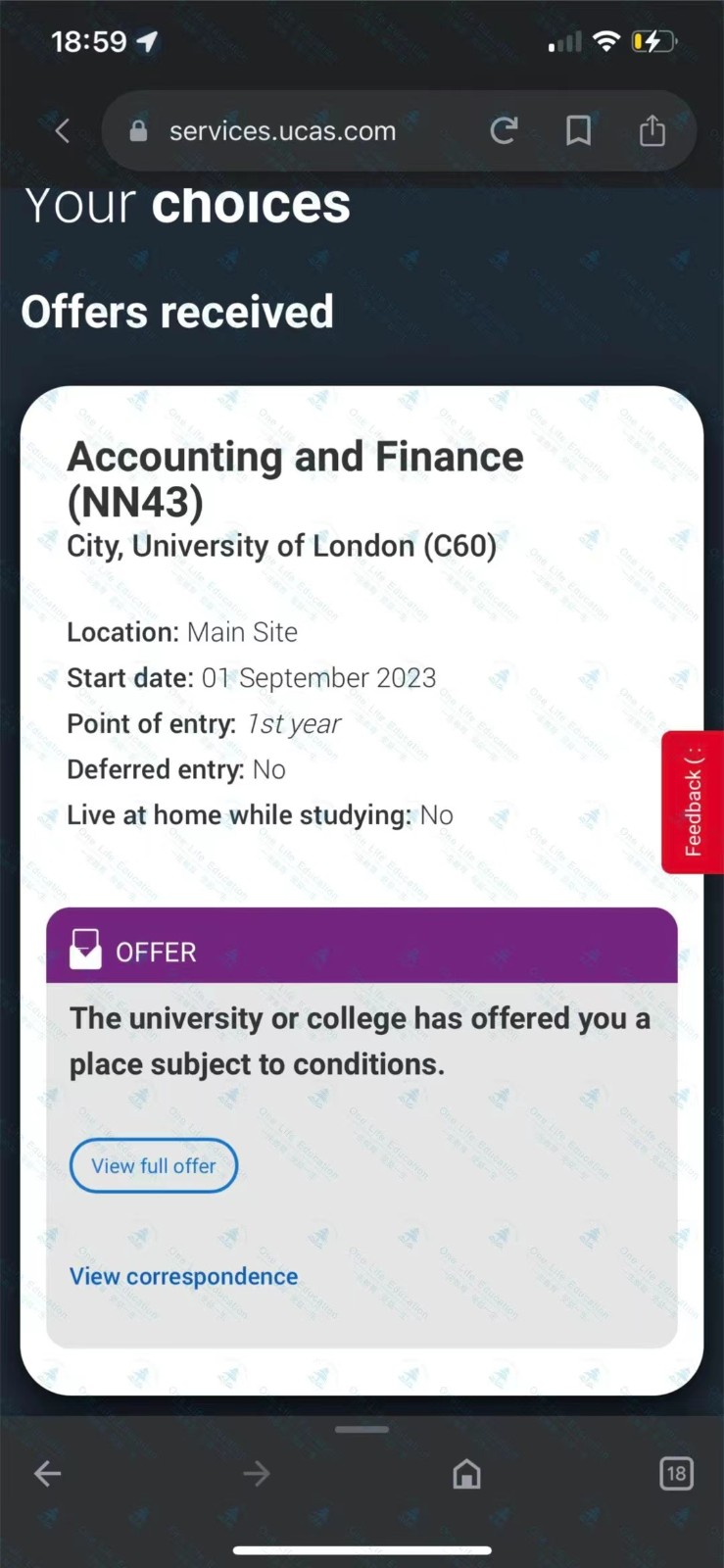The width and height of the screenshot is (724, 1568).
Task: Tap the drag handle above bottom toolbar
Action: tap(362, 1430)
